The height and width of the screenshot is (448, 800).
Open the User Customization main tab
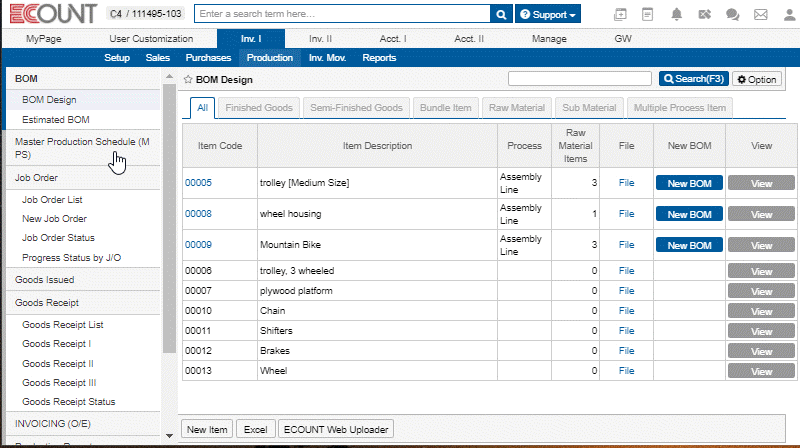pos(151,39)
